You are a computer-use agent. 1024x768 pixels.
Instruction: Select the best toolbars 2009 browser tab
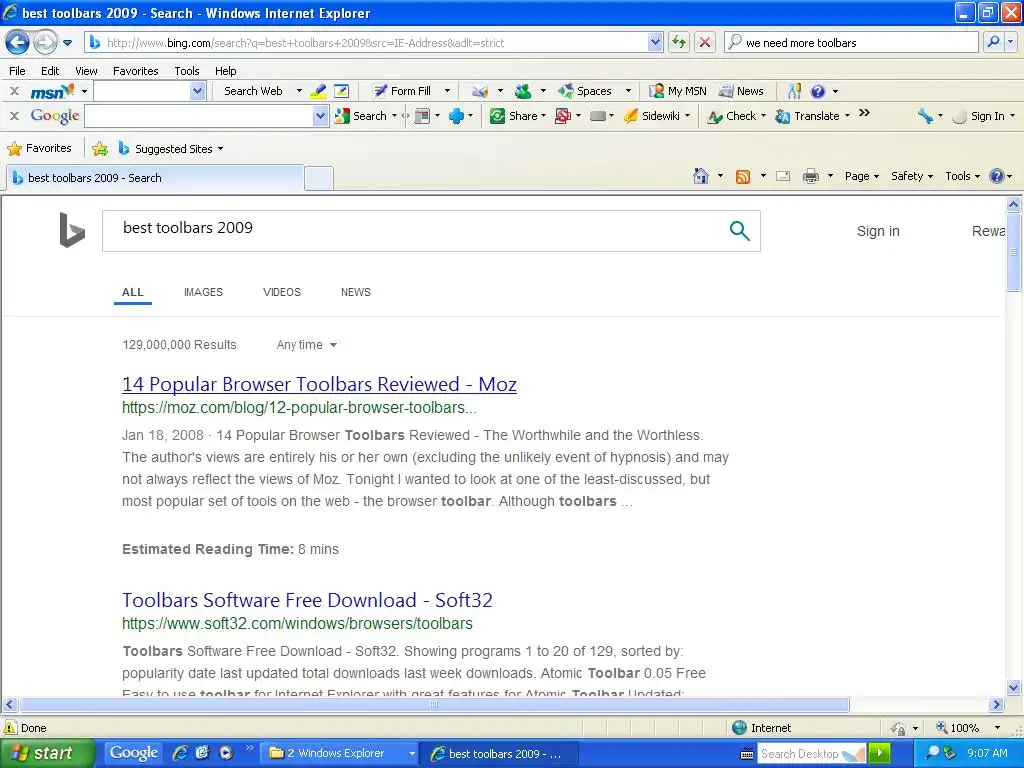(x=155, y=178)
